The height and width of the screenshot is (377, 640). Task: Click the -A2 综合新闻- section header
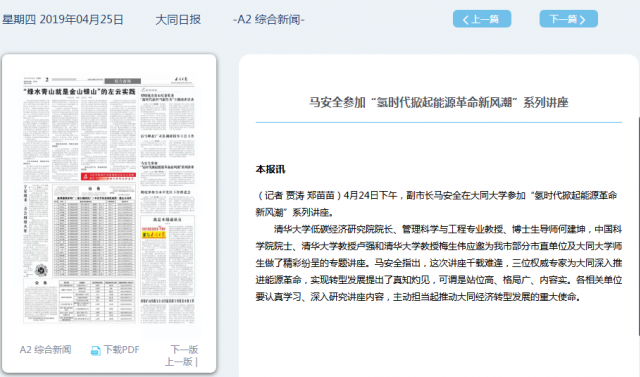click(269, 19)
